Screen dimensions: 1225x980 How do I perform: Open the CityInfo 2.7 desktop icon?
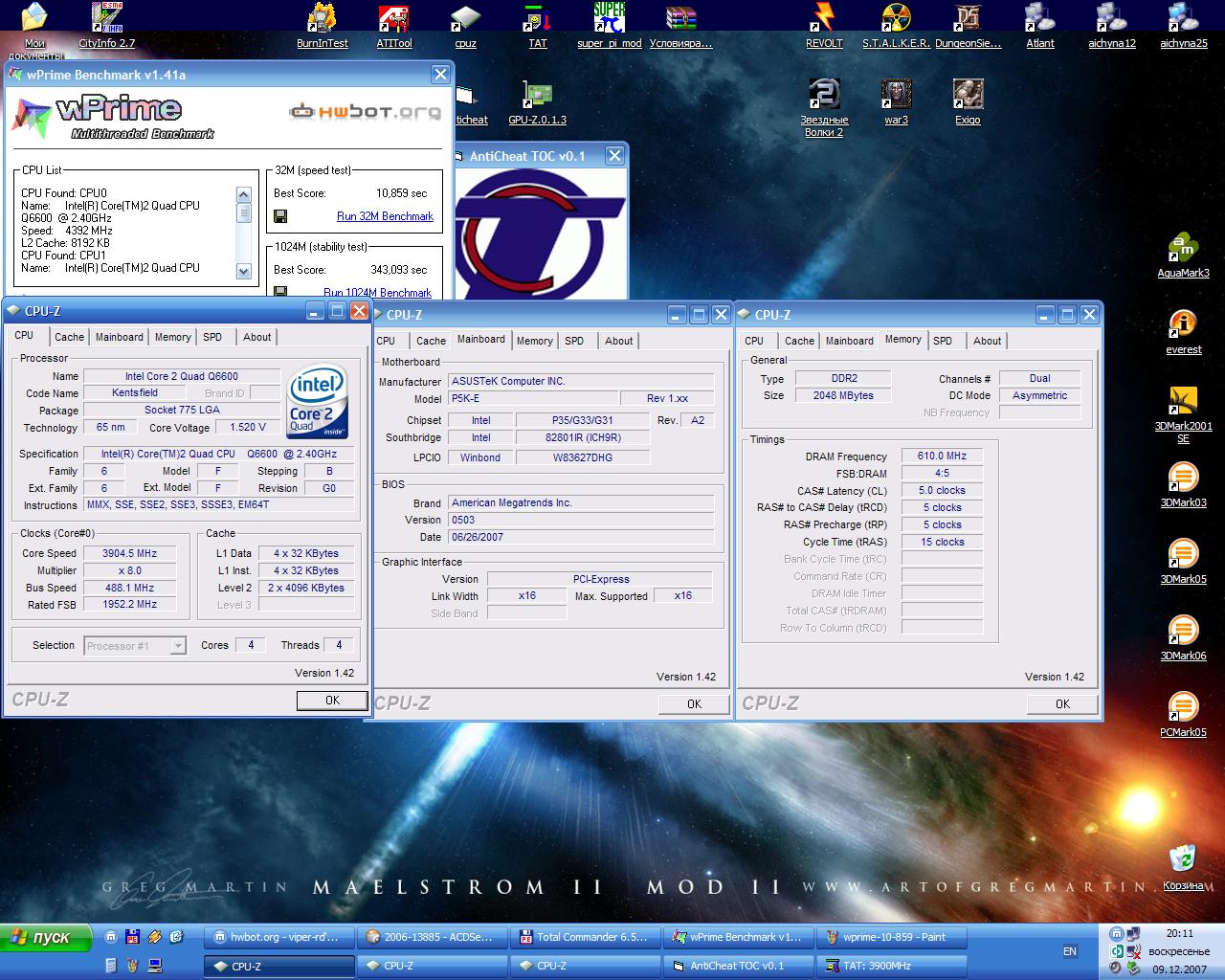coord(106,25)
